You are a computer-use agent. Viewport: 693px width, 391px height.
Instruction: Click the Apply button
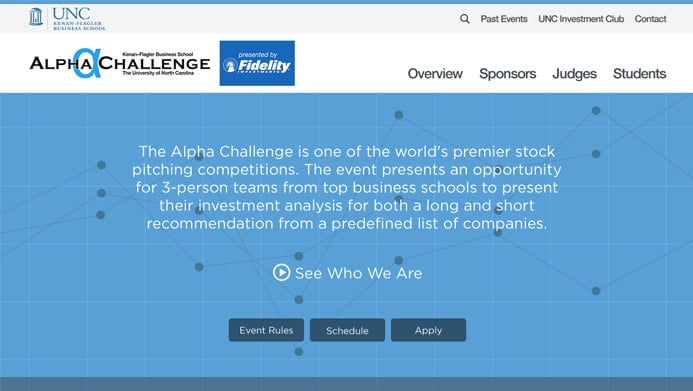point(428,330)
